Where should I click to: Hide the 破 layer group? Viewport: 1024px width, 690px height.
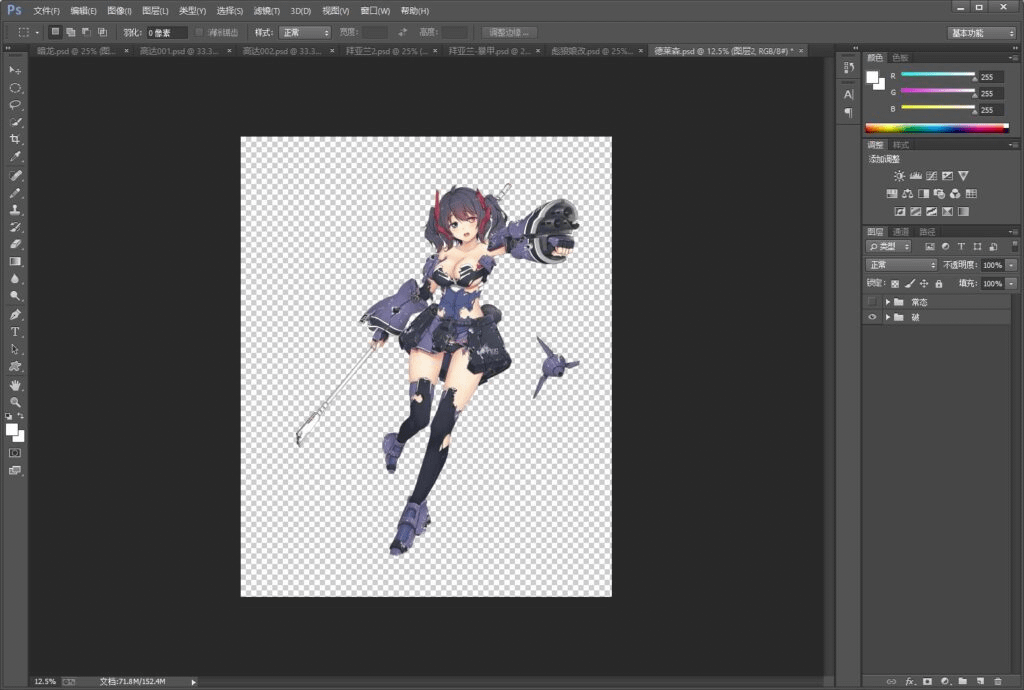pos(872,317)
